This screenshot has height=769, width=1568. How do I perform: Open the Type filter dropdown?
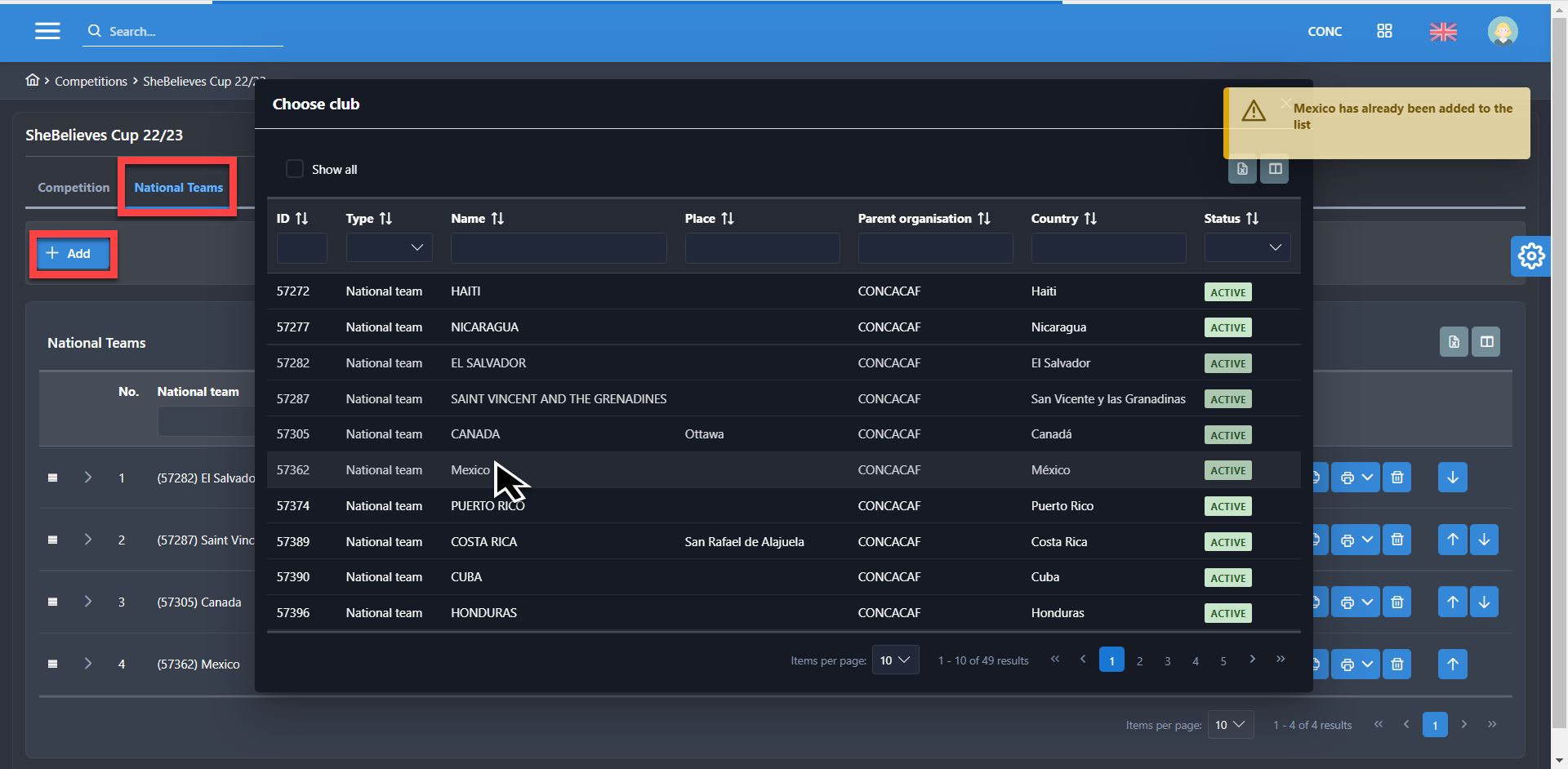[389, 247]
